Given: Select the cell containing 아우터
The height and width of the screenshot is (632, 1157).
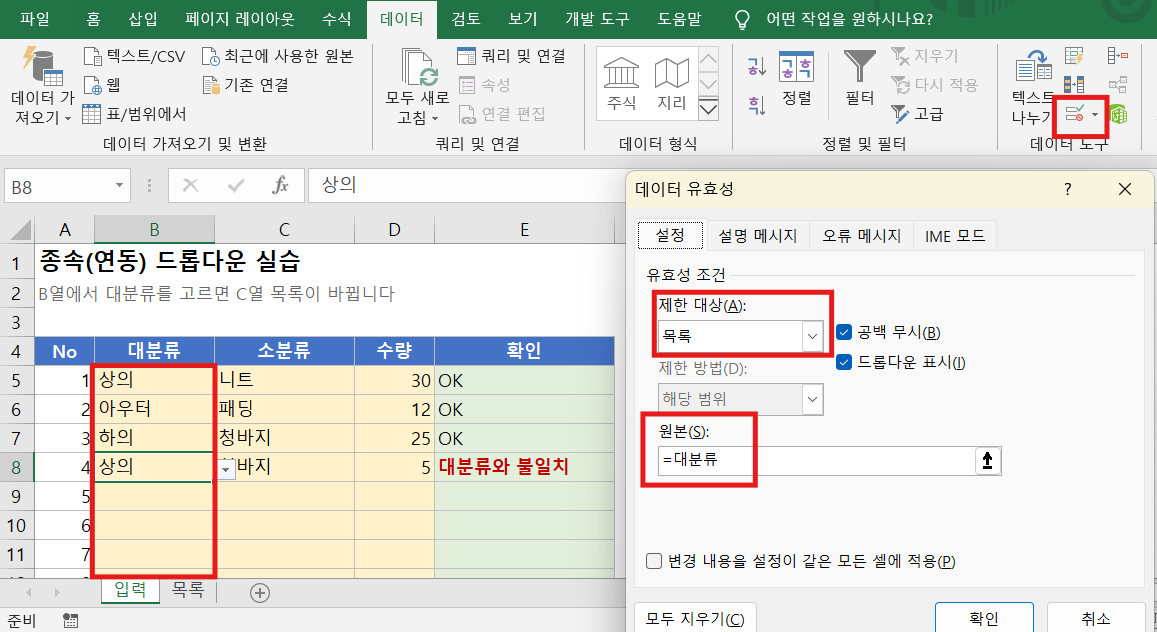Looking at the screenshot, I should coord(154,409).
